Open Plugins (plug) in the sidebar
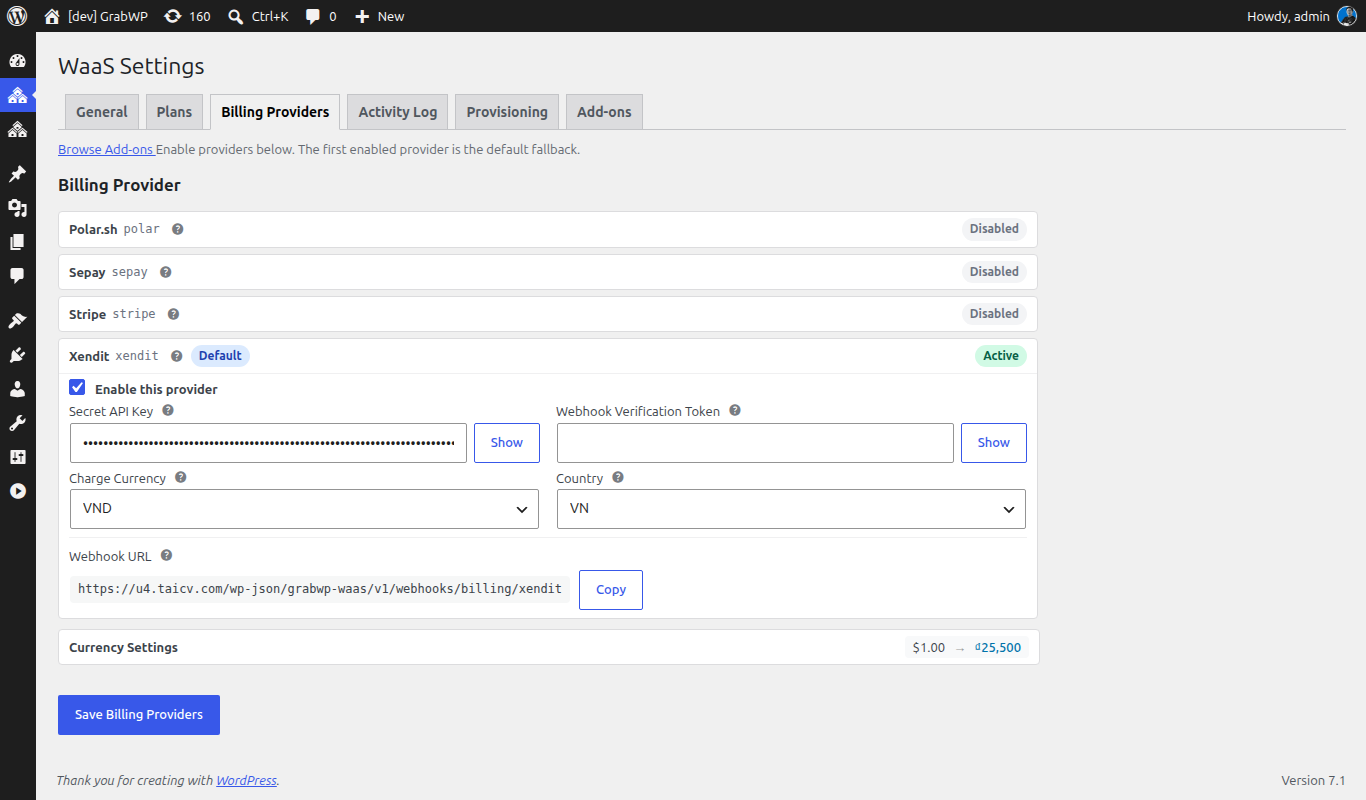1366x800 pixels. pos(17,355)
